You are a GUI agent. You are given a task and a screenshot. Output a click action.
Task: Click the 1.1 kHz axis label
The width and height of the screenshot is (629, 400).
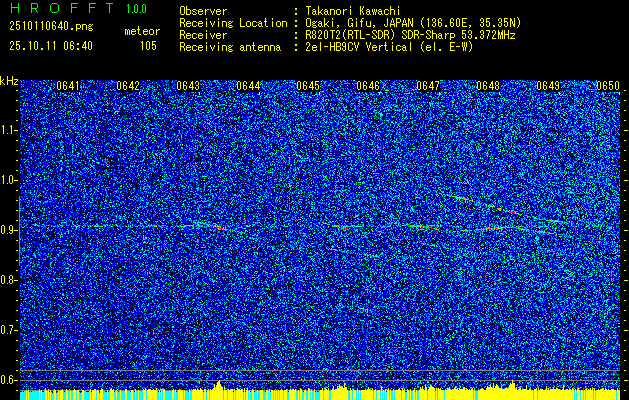click(x=9, y=130)
